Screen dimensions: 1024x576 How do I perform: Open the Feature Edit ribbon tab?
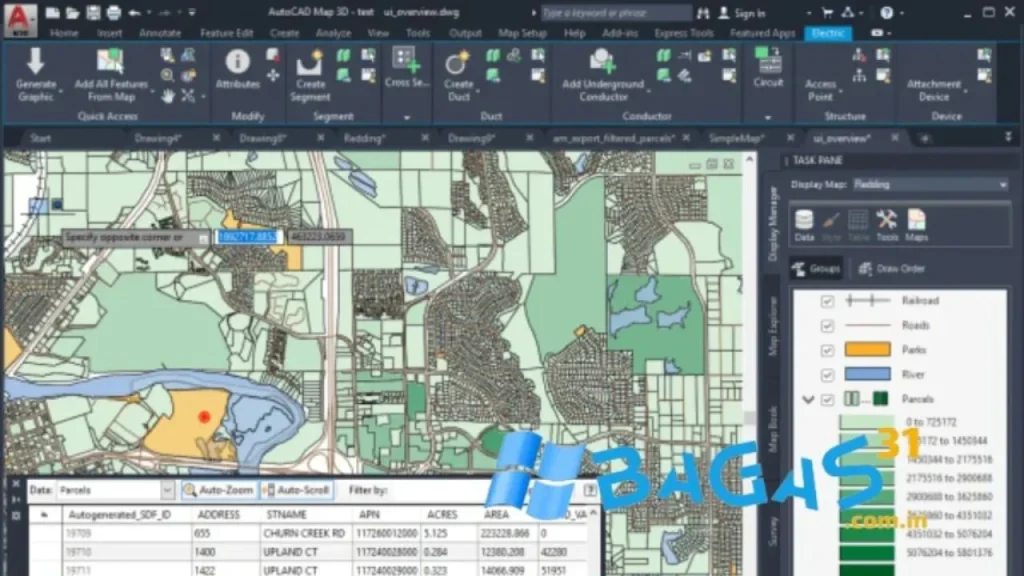click(x=227, y=33)
